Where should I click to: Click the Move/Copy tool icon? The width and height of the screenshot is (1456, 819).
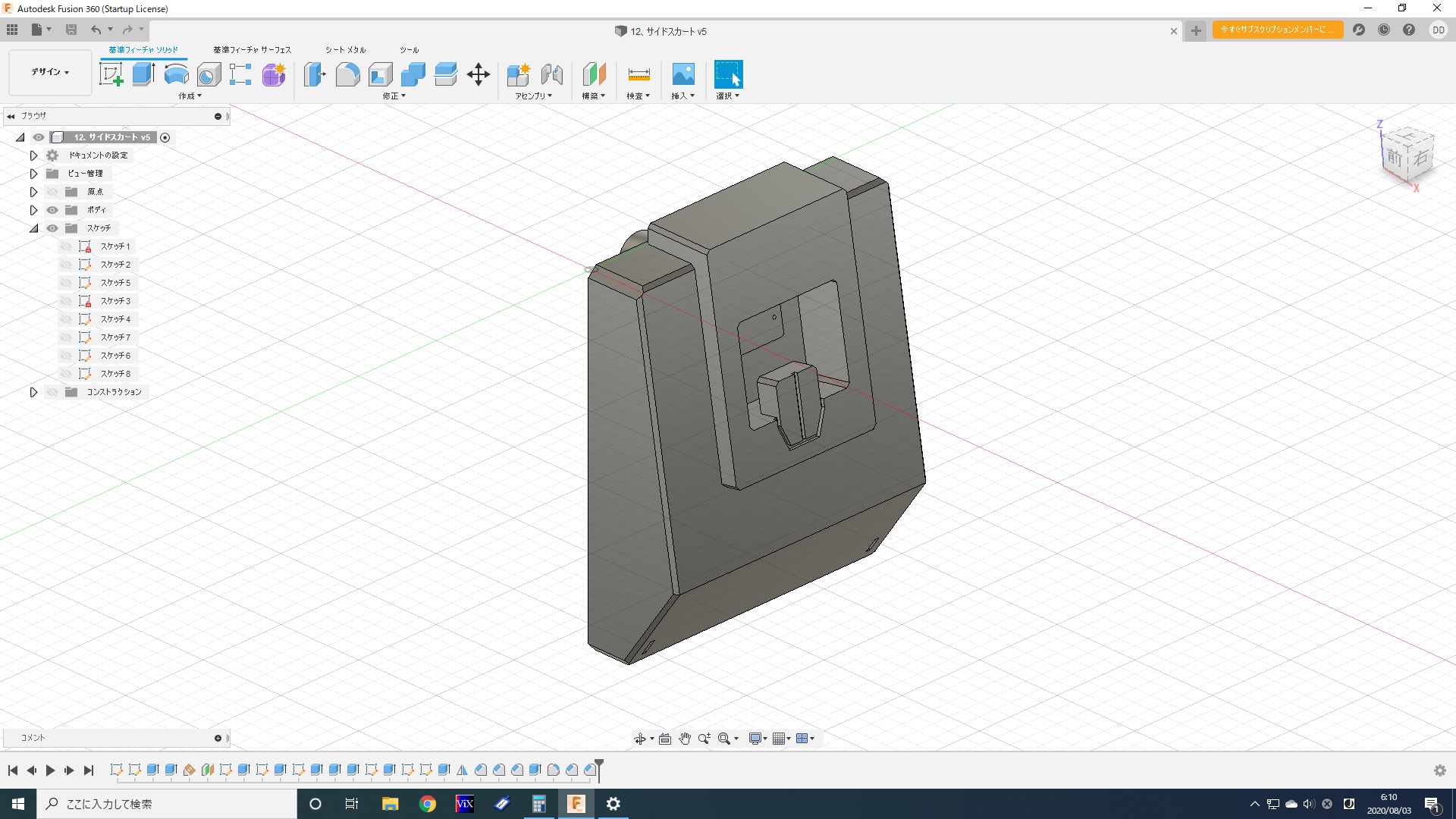click(x=479, y=74)
